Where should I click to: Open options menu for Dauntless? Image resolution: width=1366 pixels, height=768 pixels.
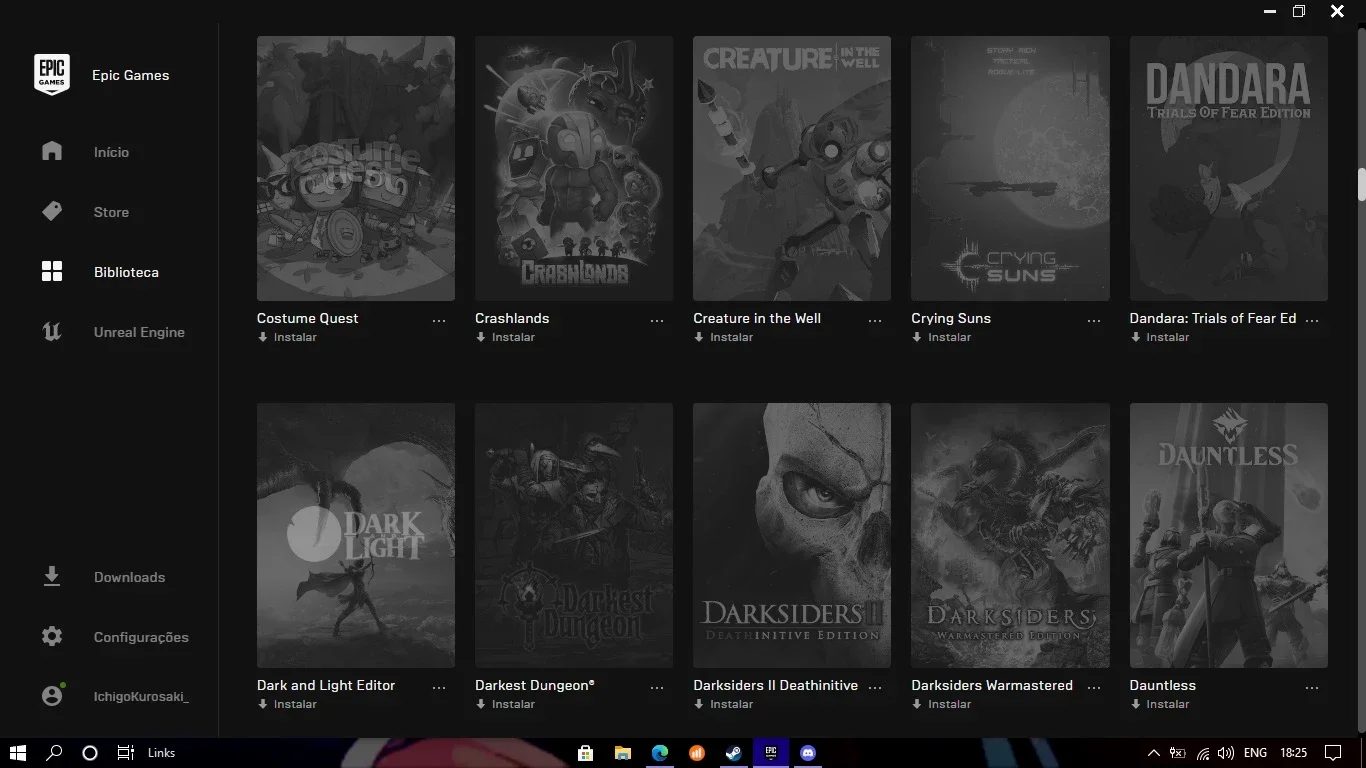click(x=1312, y=687)
